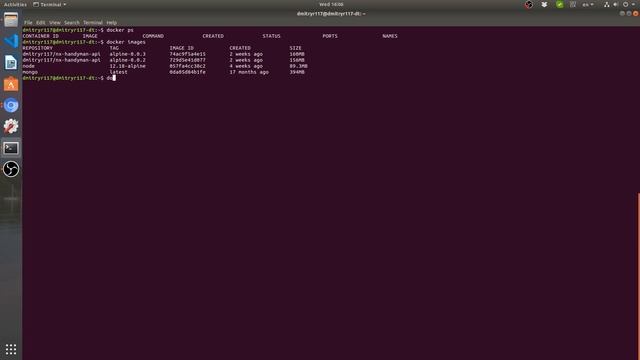Click the 'STATUS' column header

pyautogui.click(x=271, y=36)
